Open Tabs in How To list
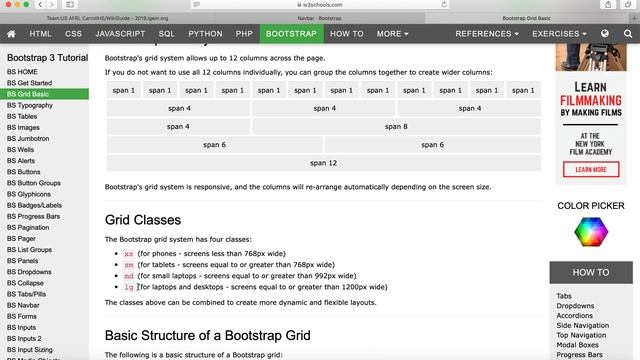640x360 pixels. pos(564,296)
